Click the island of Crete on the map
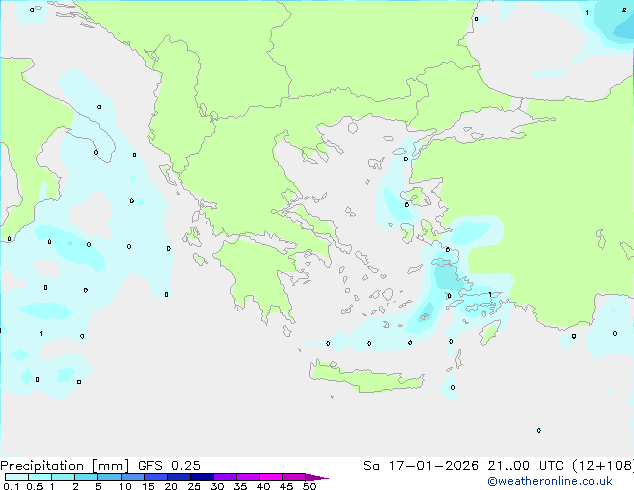Screen dimensions: 634x490 point(366,378)
